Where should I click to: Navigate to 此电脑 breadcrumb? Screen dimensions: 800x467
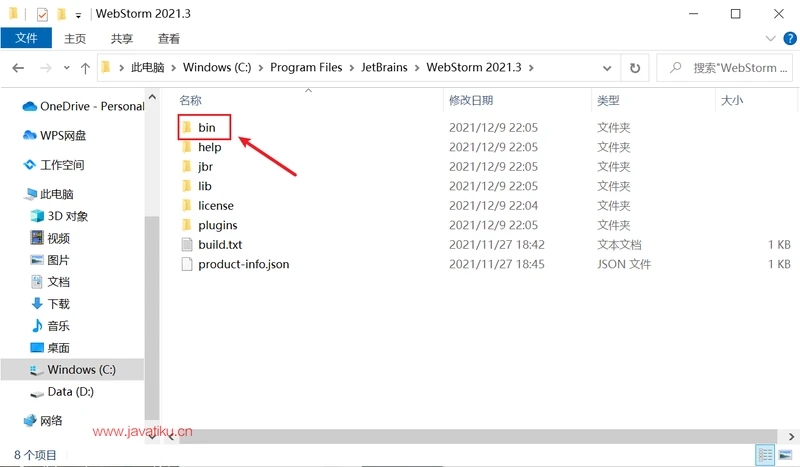point(147,67)
